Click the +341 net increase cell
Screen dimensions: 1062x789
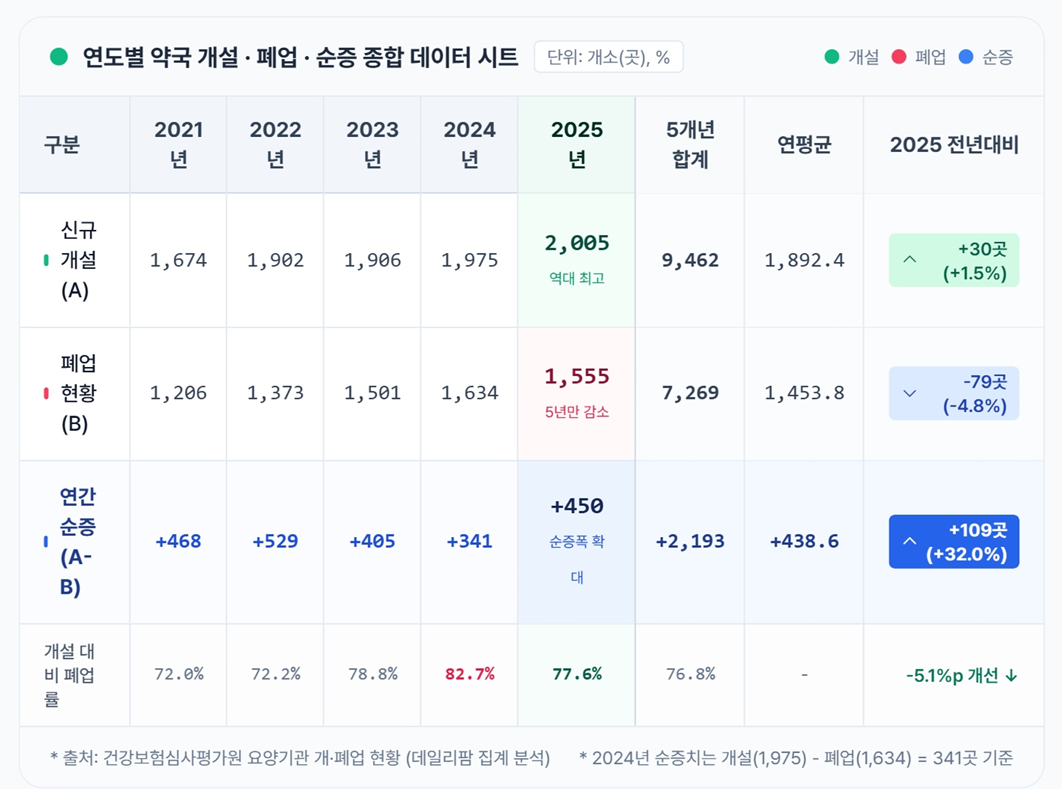[x=469, y=541]
